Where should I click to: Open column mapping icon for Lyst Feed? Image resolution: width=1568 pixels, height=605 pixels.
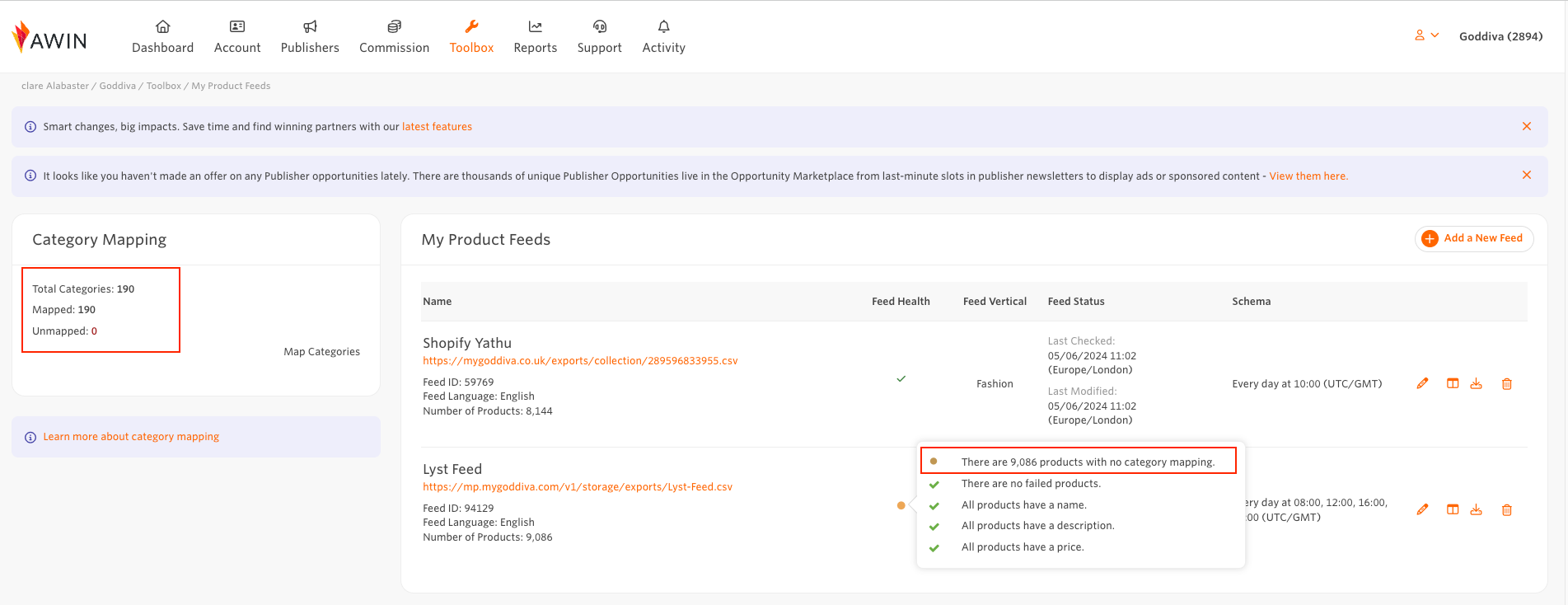coord(1453,509)
